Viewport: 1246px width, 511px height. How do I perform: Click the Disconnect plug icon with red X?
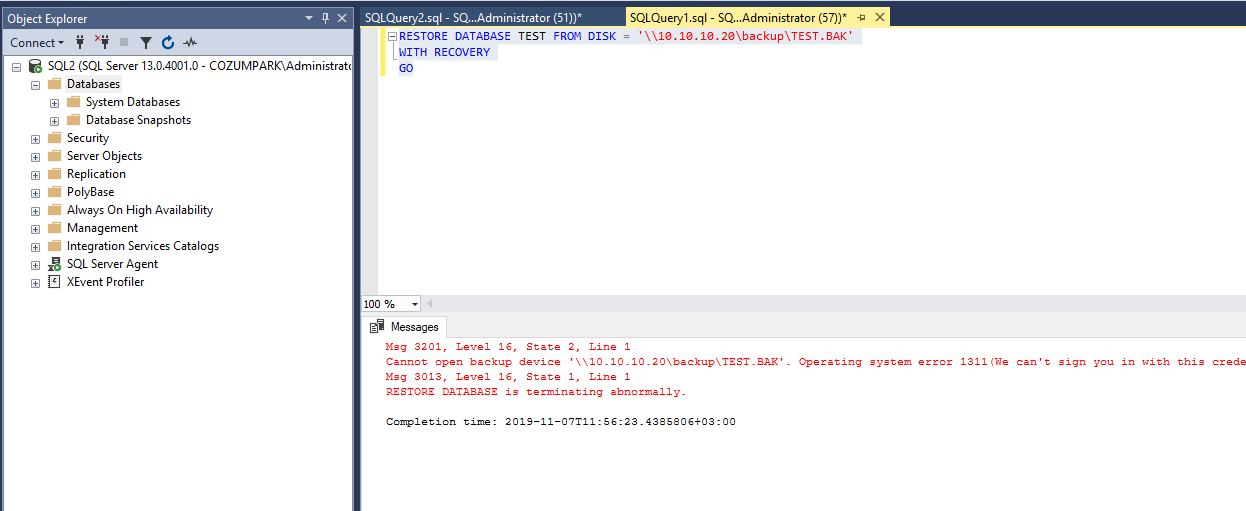coord(102,42)
